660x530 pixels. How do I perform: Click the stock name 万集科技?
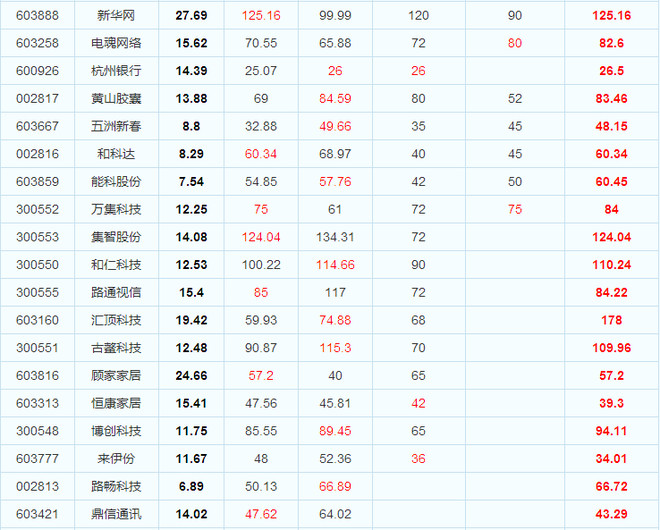coord(116,209)
